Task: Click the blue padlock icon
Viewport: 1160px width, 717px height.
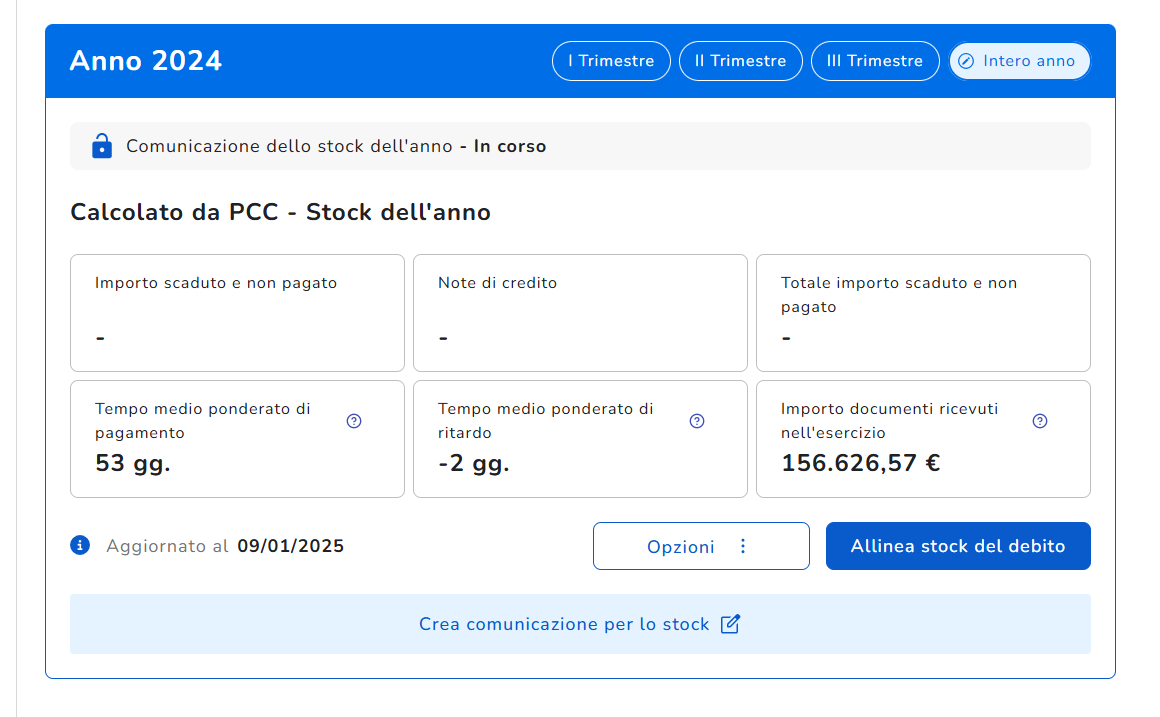Action: [101, 146]
